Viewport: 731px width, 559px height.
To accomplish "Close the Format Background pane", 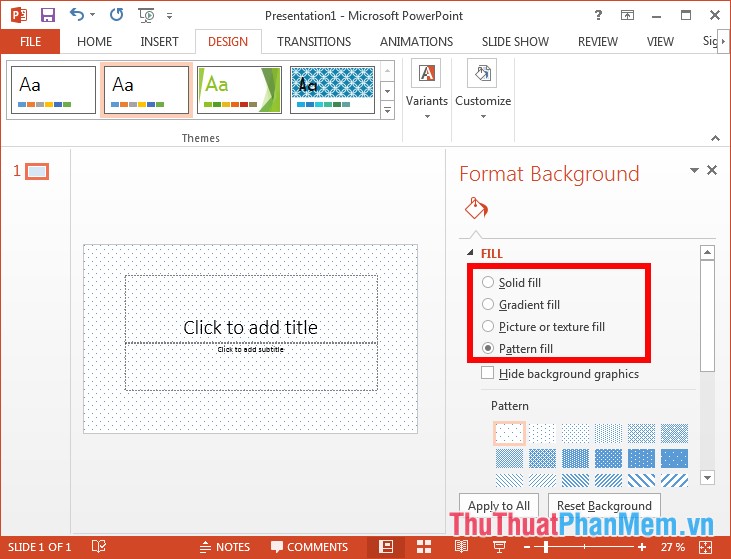I will (712, 170).
